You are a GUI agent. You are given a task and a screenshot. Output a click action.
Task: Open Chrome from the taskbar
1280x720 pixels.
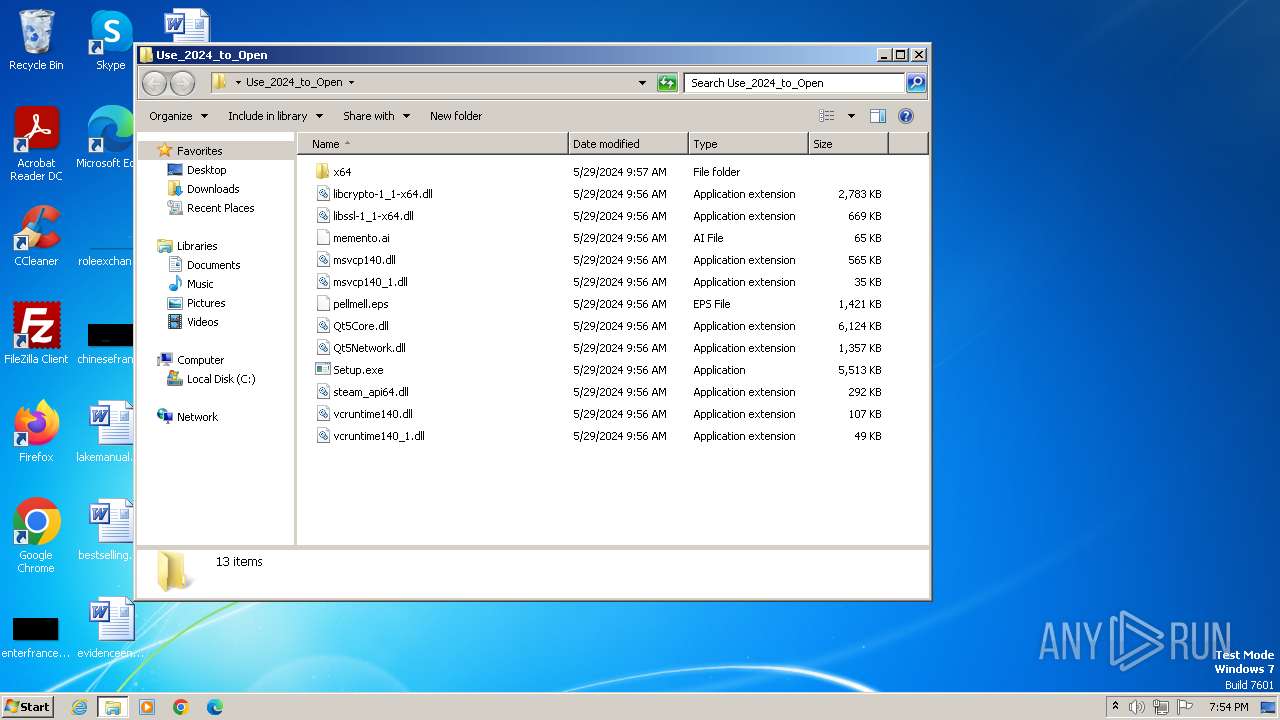point(181,707)
